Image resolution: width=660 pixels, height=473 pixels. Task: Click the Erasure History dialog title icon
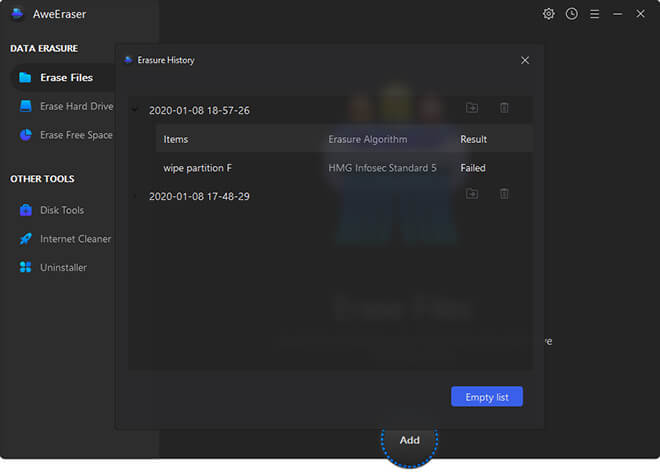click(x=128, y=60)
